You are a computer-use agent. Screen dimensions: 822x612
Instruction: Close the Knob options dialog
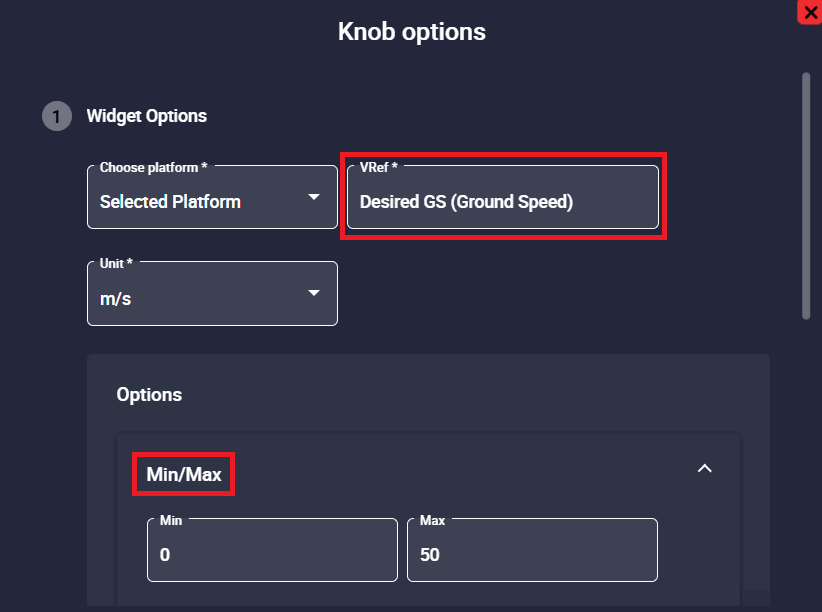tap(809, 12)
